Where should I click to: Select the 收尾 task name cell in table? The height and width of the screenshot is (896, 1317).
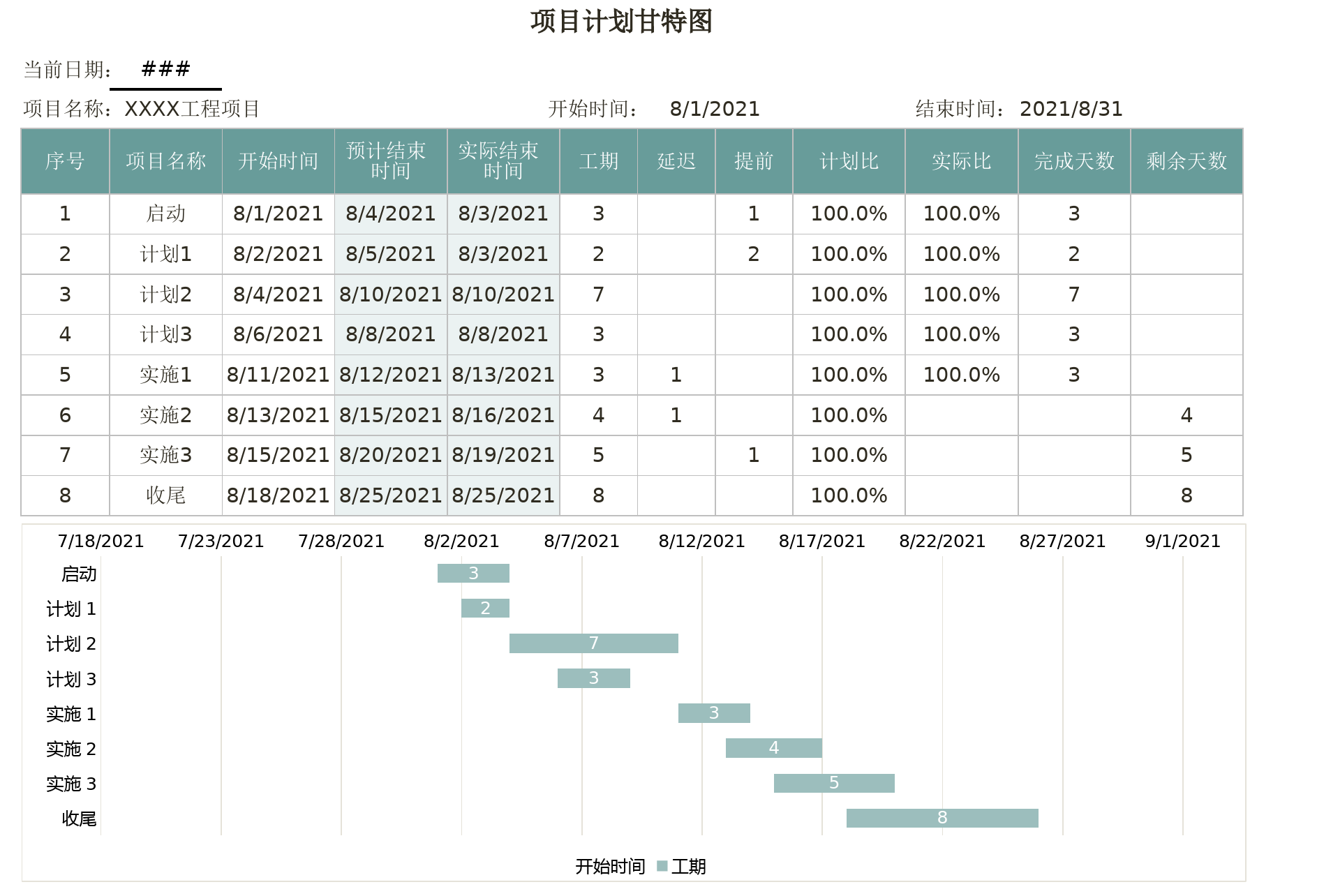tap(165, 495)
